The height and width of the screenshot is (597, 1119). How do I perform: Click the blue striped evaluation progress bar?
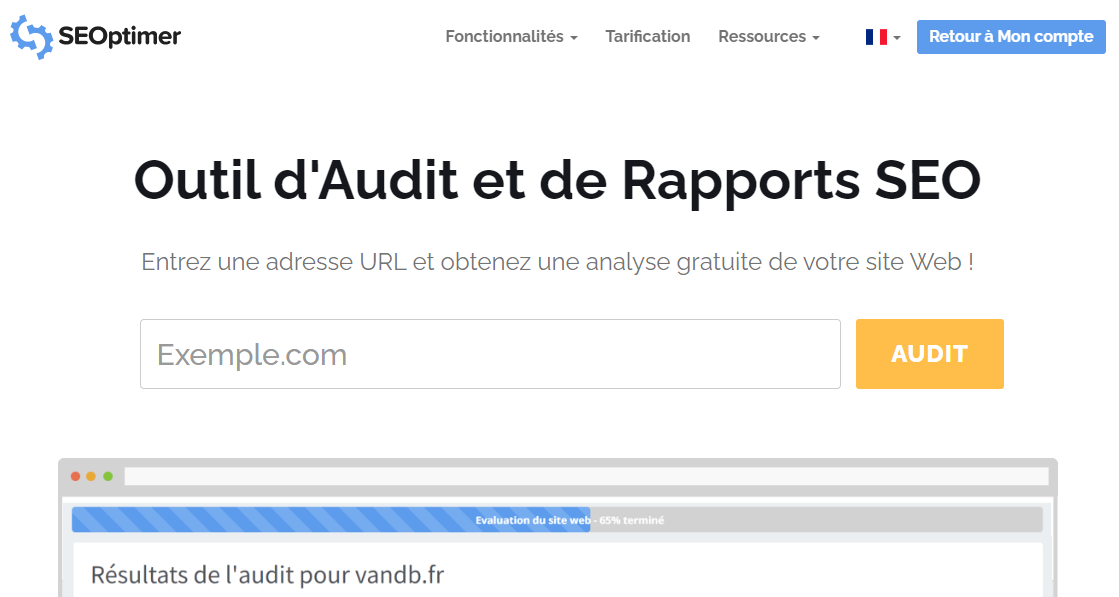point(330,520)
